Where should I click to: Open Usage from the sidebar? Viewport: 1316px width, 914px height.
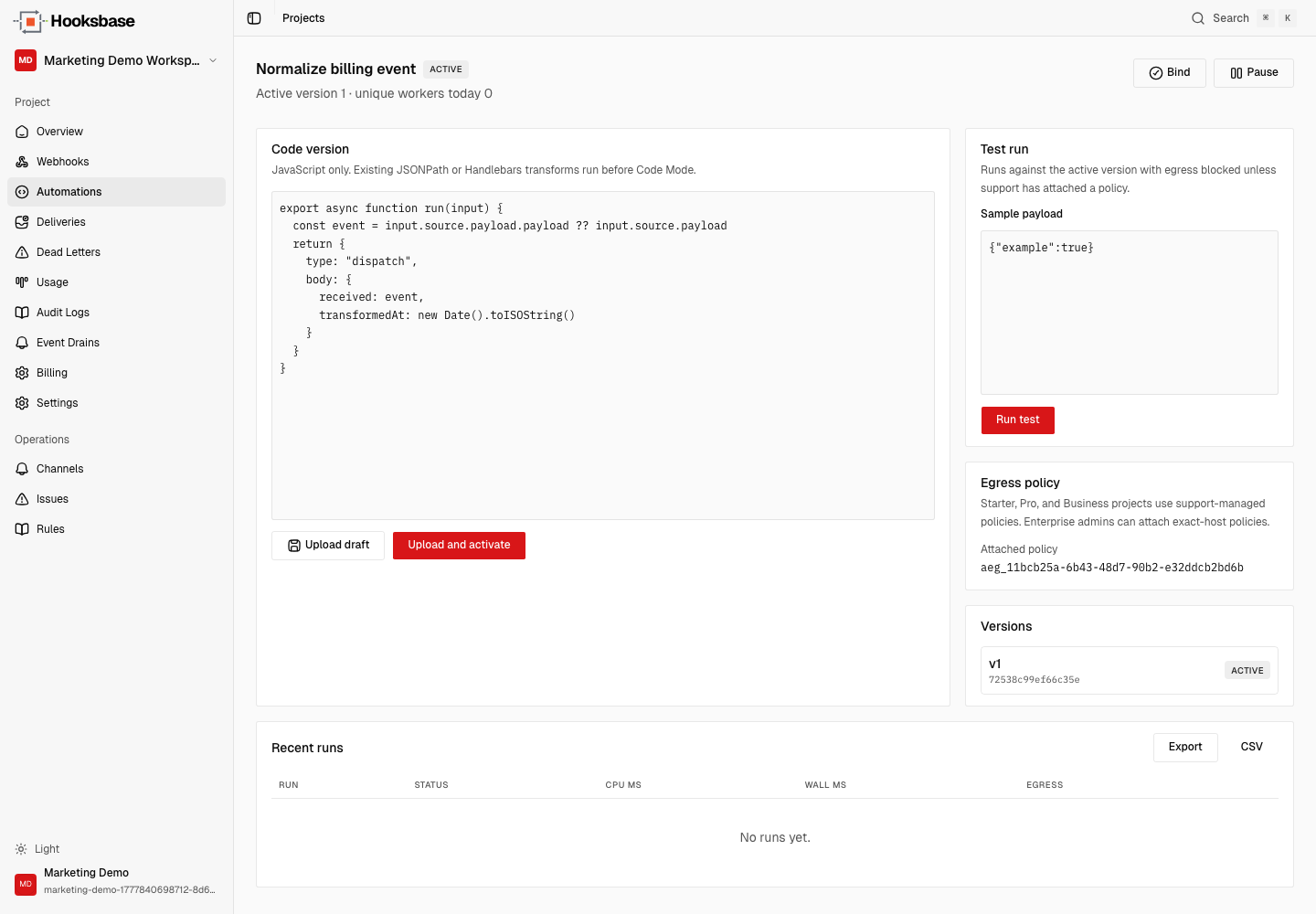click(116, 282)
